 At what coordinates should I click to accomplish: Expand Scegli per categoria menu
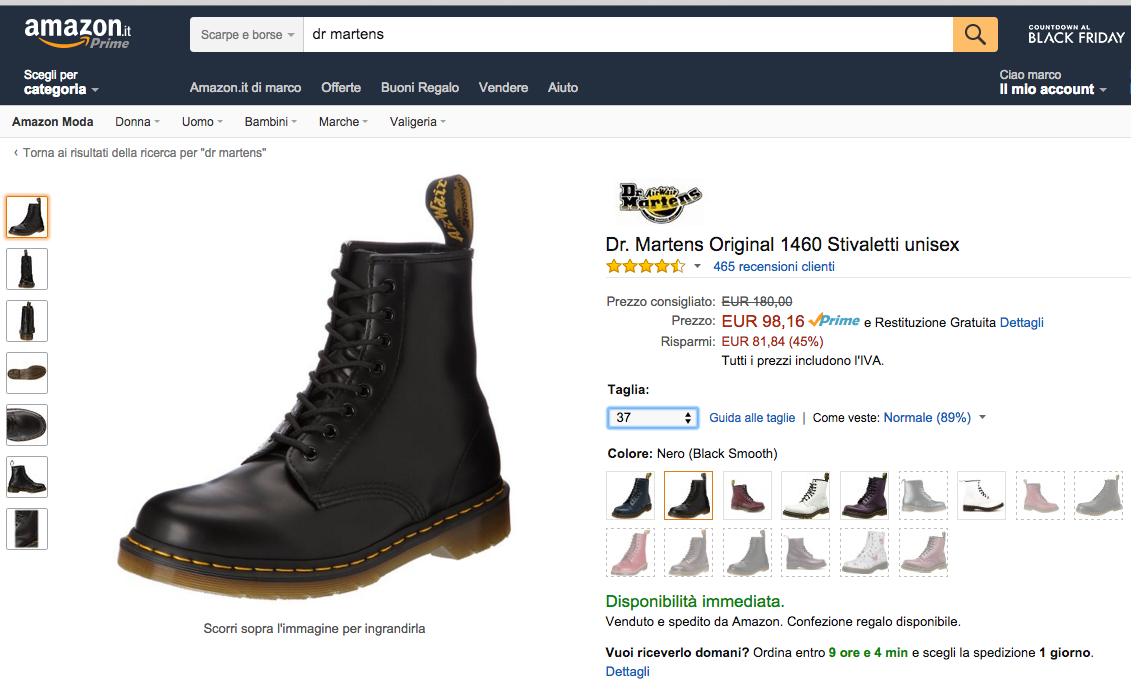pos(61,82)
